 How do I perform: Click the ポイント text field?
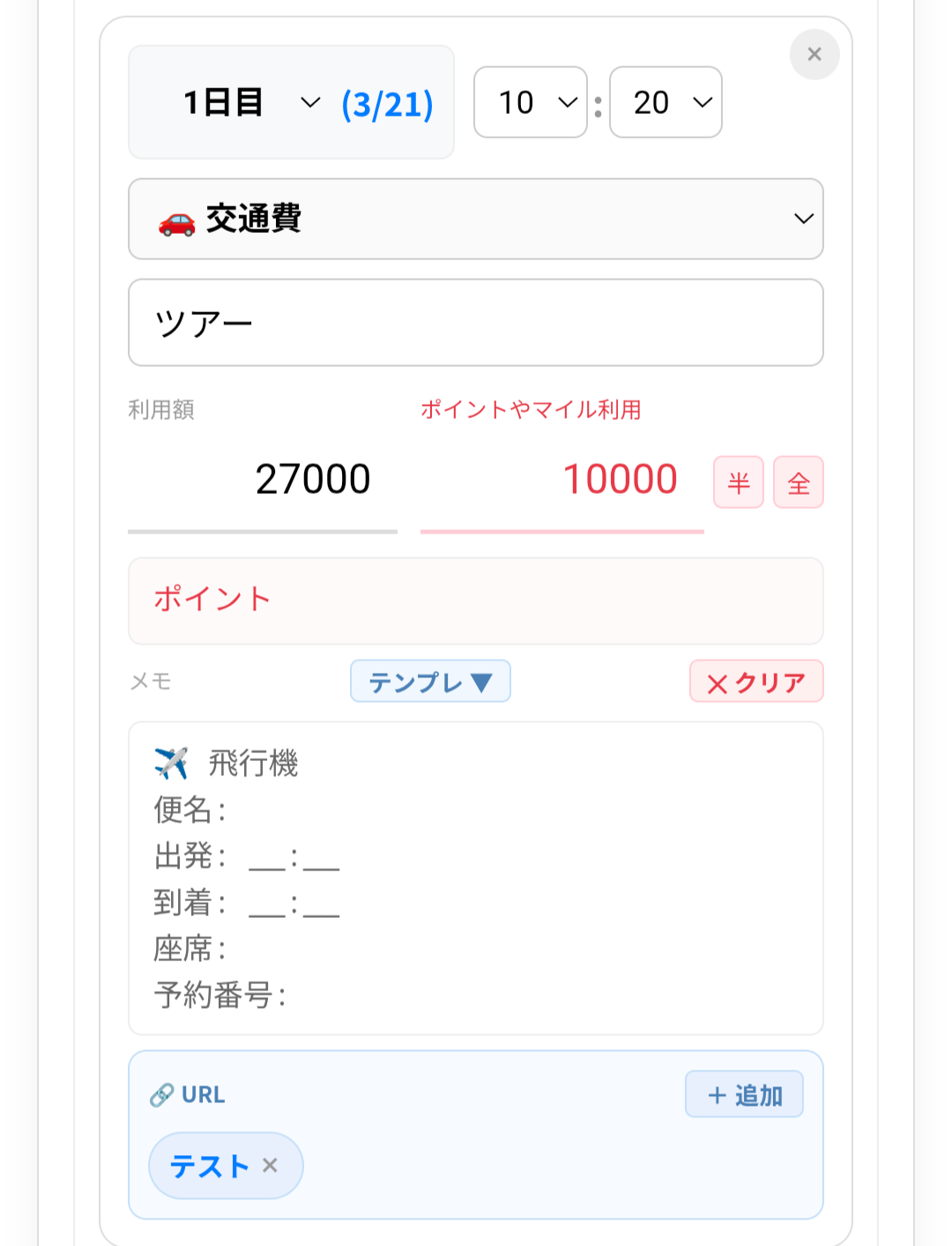tap(476, 601)
